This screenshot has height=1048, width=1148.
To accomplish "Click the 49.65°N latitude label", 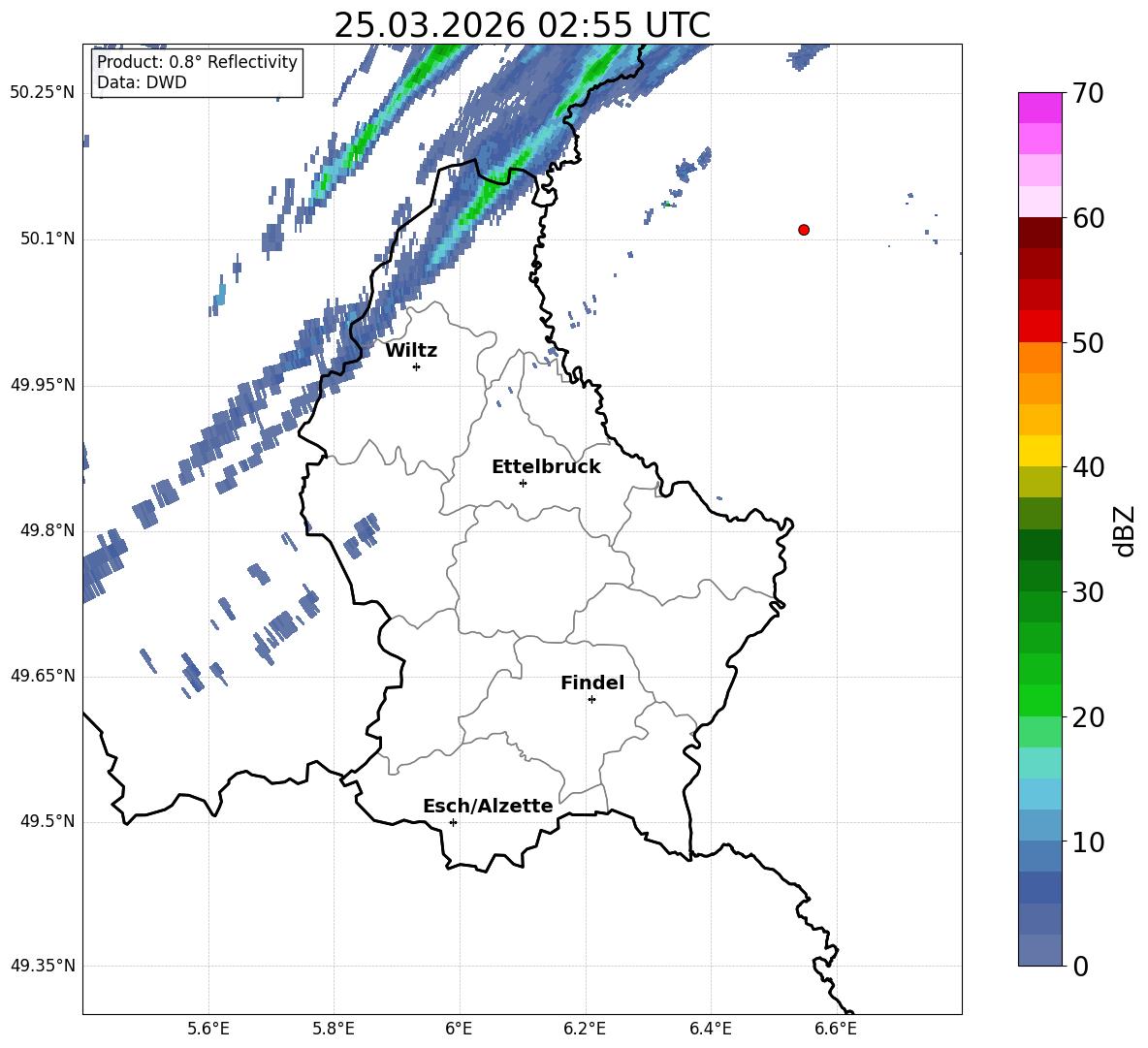I will pyautogui.click(x=43, y=676).
